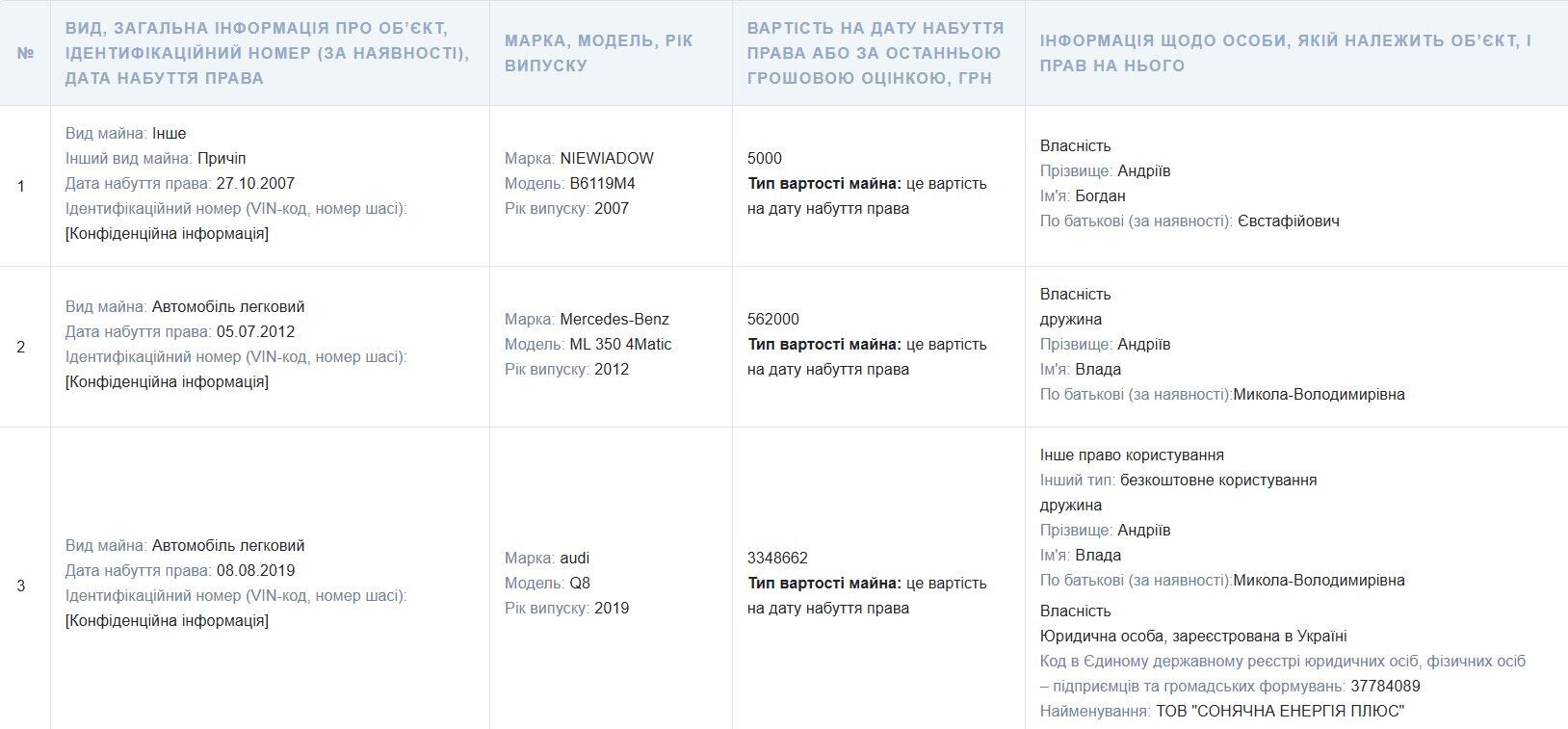Click the audi brand value
Screen dimensions: 1568x729
[x=575, y=558]
